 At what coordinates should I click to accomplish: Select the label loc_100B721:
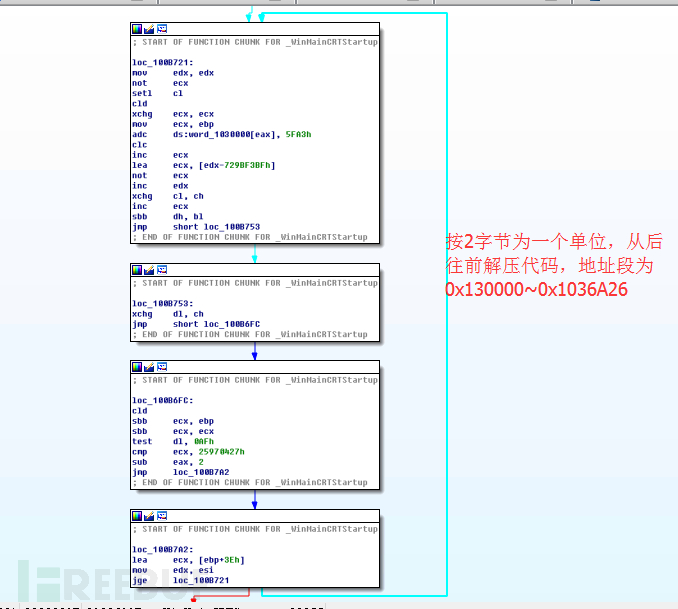163,62
